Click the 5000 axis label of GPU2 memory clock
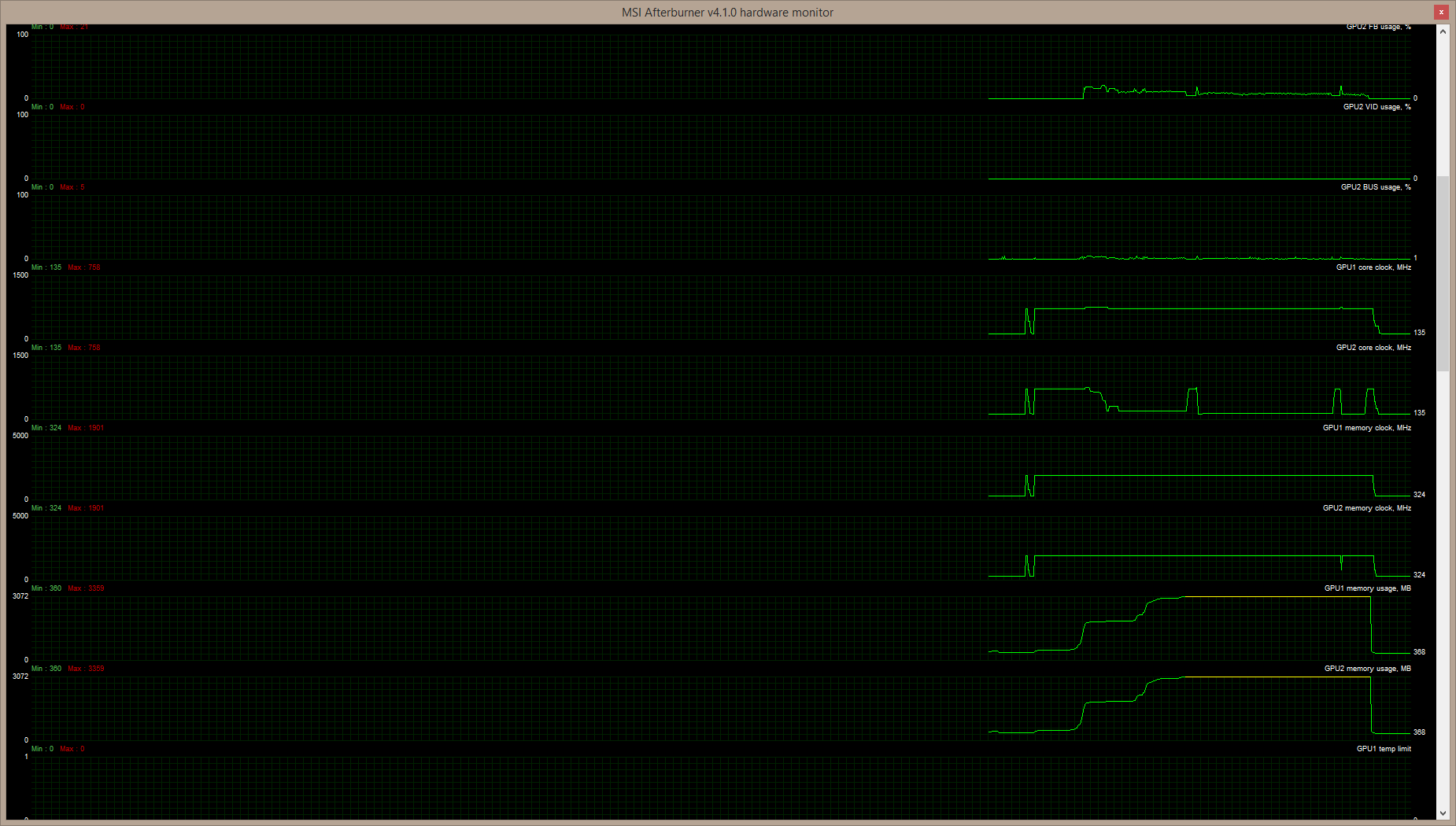The width and height of the screenshot is (1456, 826). click(20, 516)
